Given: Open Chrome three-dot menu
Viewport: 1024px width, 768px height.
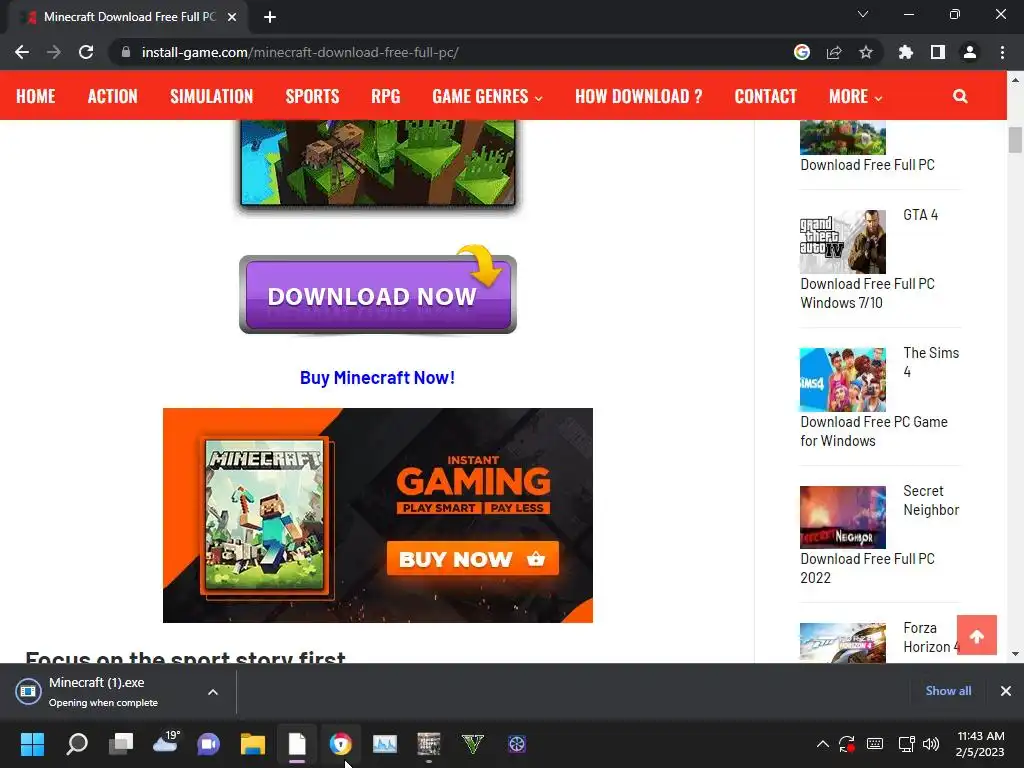Looking at the screenshot, I should [1002, 52].
